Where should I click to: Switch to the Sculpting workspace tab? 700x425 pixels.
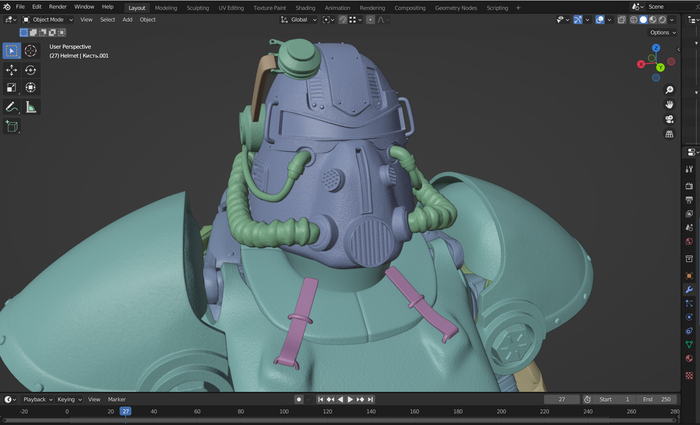[x=199, y=7]
